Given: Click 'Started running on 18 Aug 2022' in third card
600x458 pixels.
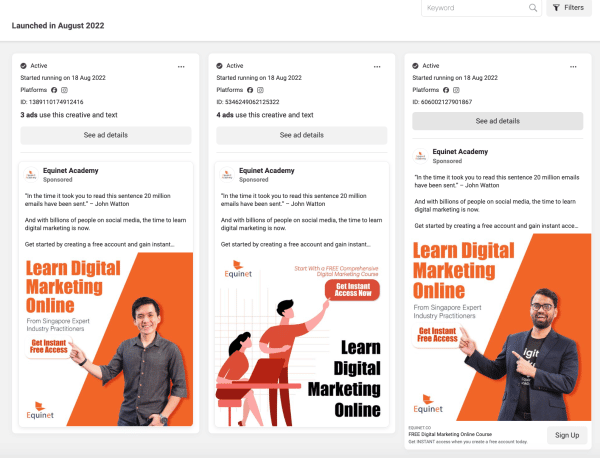Looking at the screenshot, I should pyautogui.click(x=455, y=78).
